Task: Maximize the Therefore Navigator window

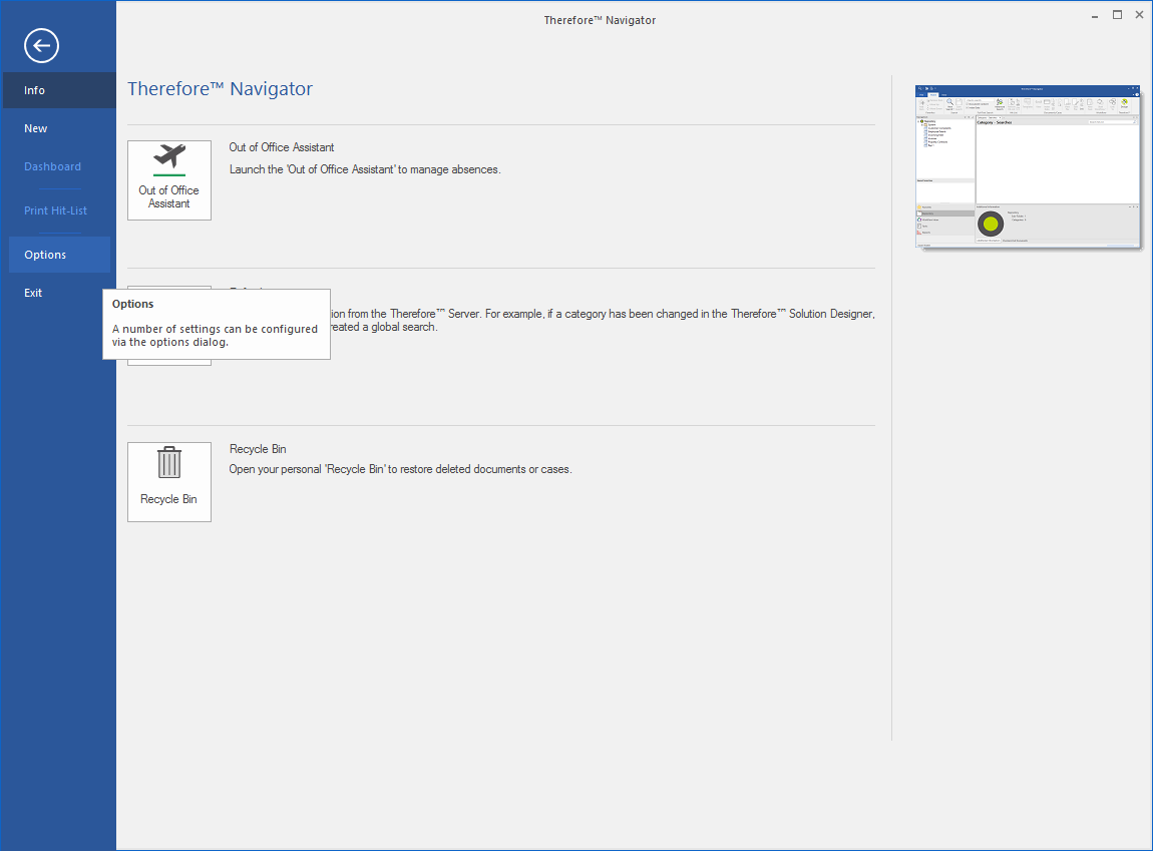Action: pyautogui.click(x=1117, y=15)
